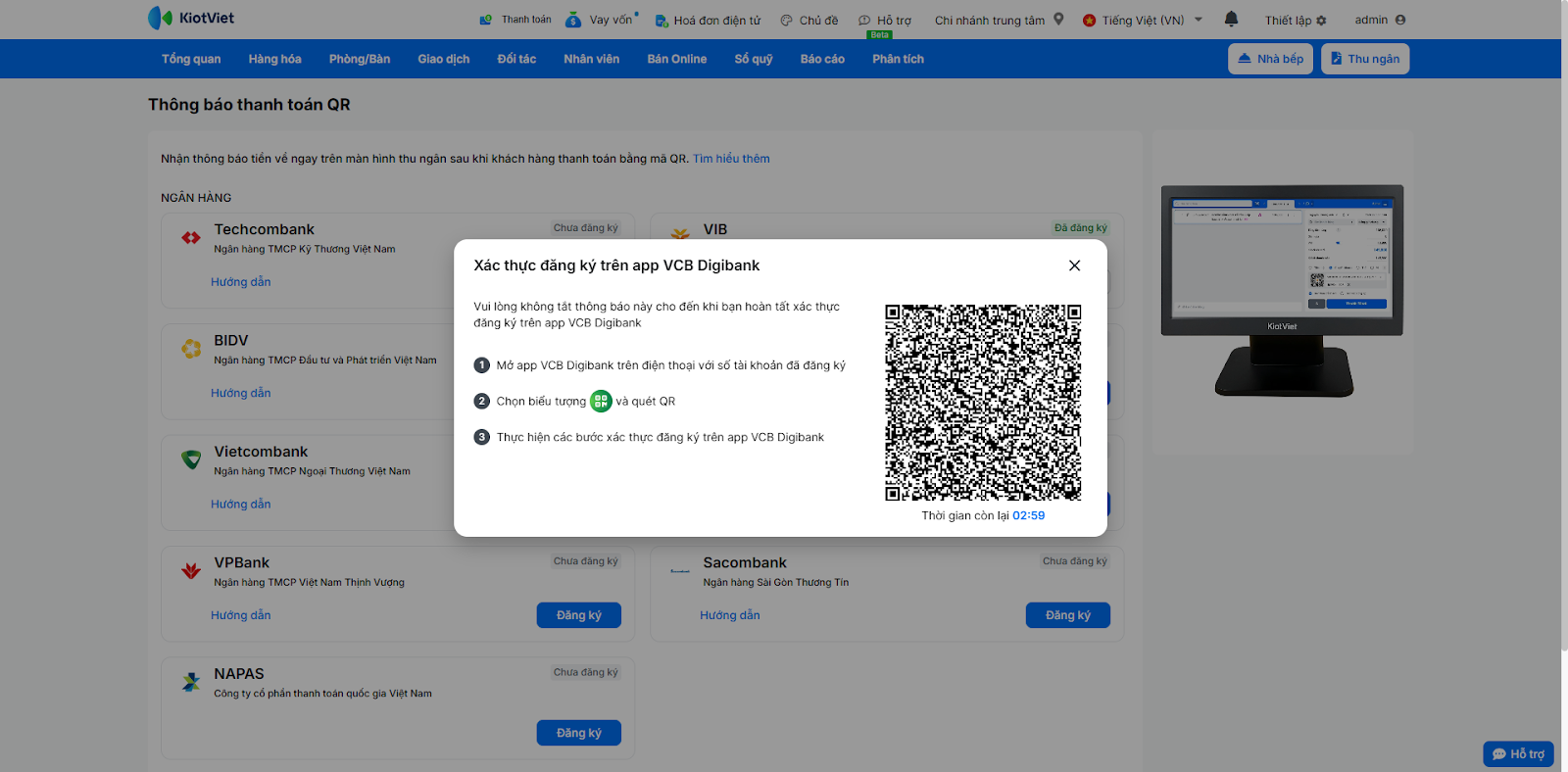Image resolution: width=1568 pixels, height=772 pixels.
Task: Click the KiotViet logo
Action: [191, 18]
